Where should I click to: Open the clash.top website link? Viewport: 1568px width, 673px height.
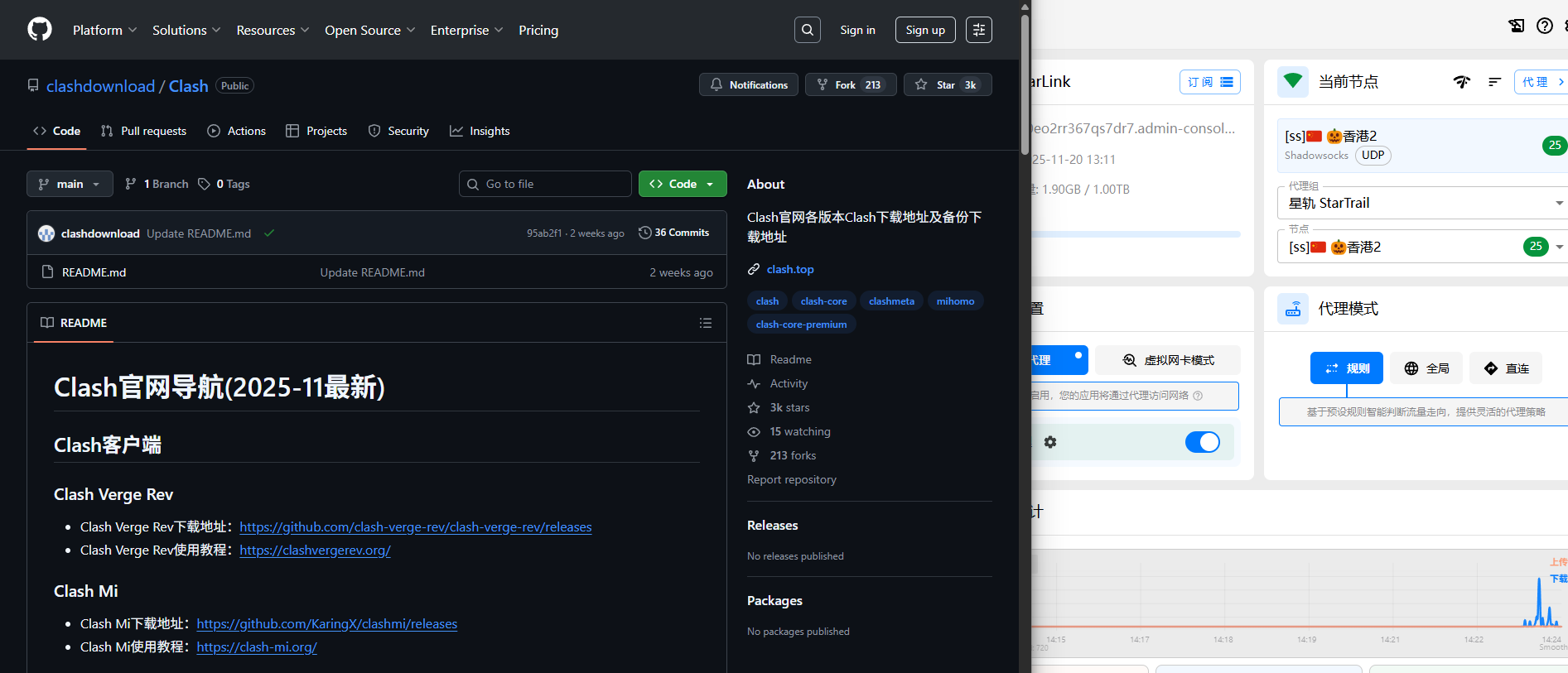[x=789, y=269]
